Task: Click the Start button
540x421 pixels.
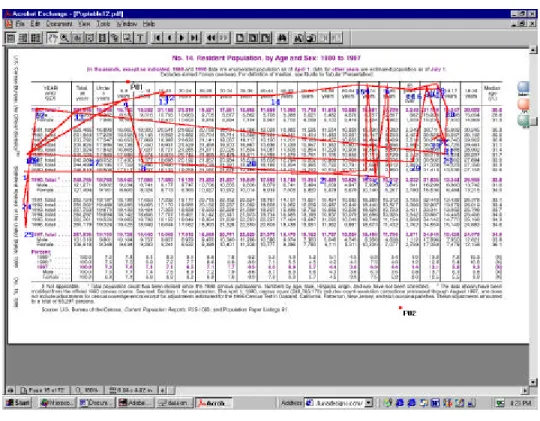Action: click(x=18, y=402)
